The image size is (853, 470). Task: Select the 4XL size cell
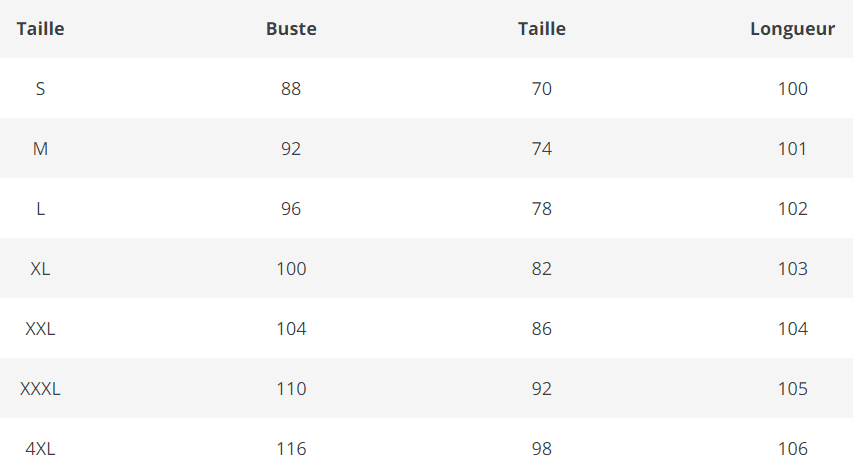(x=40, y=449)
